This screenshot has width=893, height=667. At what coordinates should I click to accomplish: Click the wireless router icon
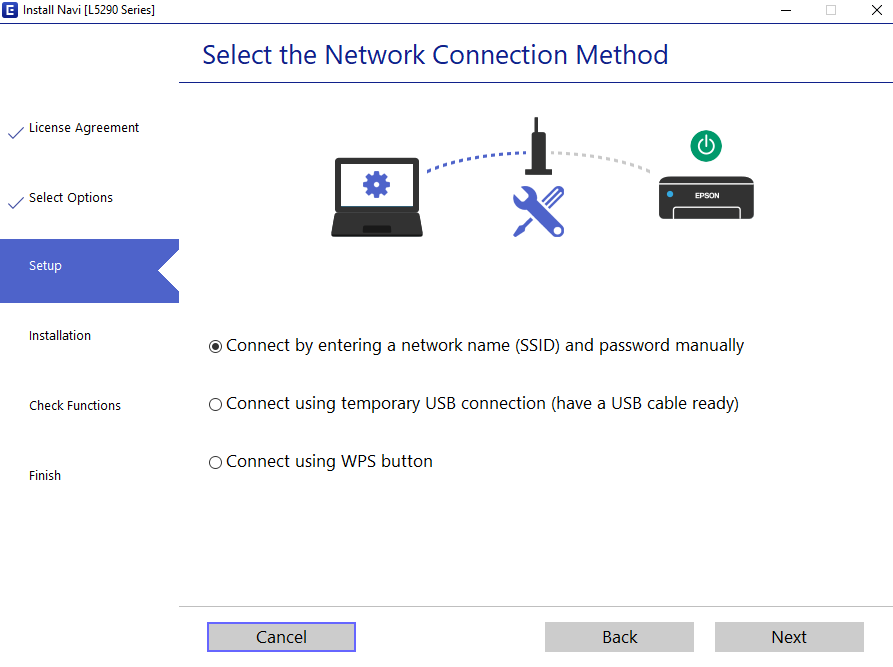[539, 148]
